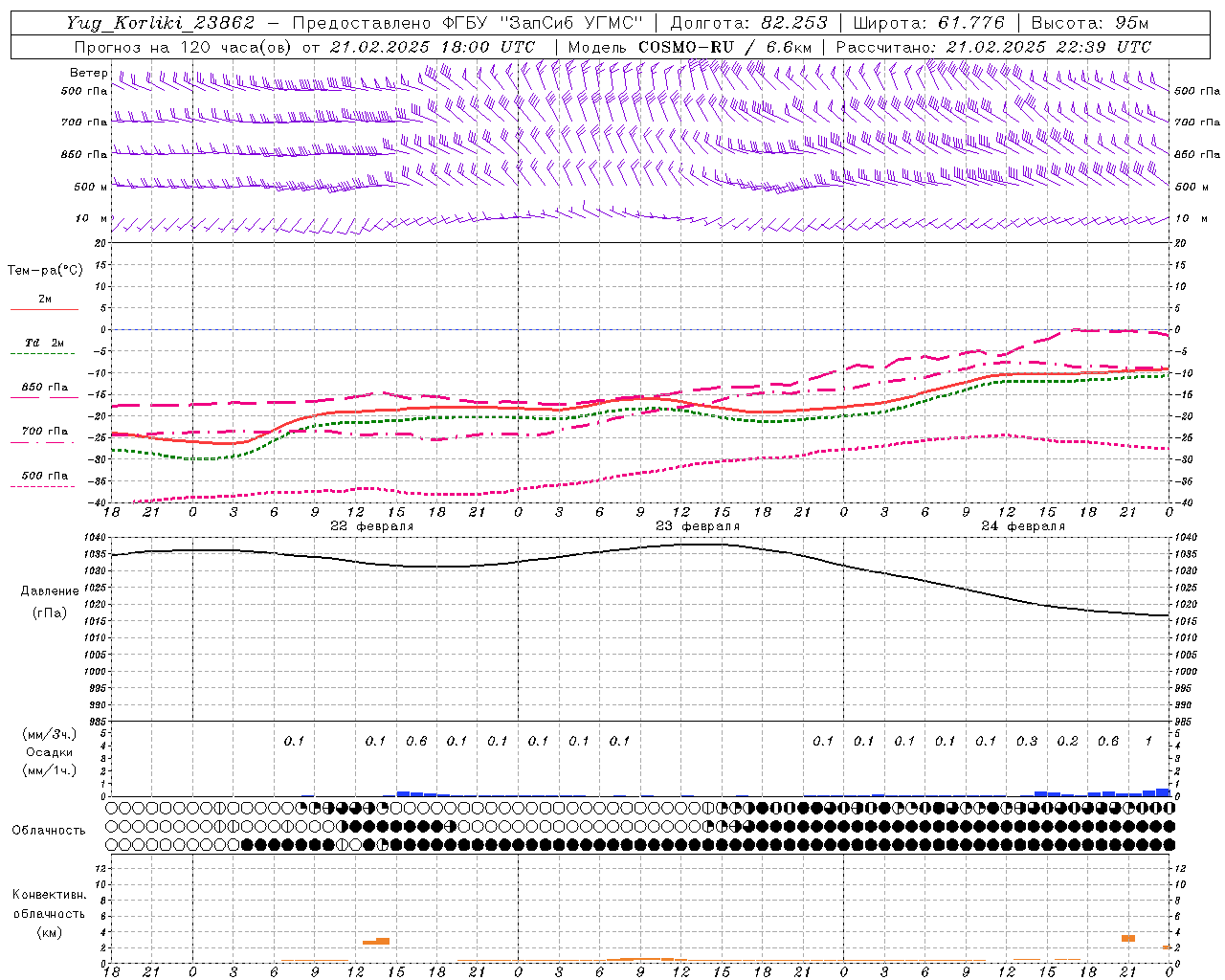Viewport: 1225px width, 980px height.
Task: Click the orange convective bar on 22 февраля afternoon
Action: [376, 942]
